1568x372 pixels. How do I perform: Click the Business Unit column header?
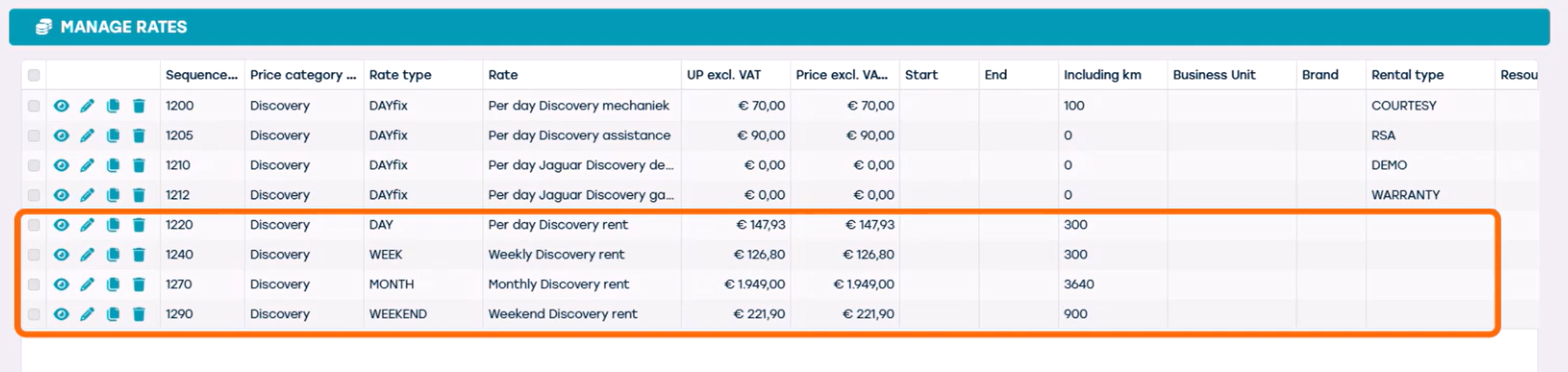(x=1214, y=75)
